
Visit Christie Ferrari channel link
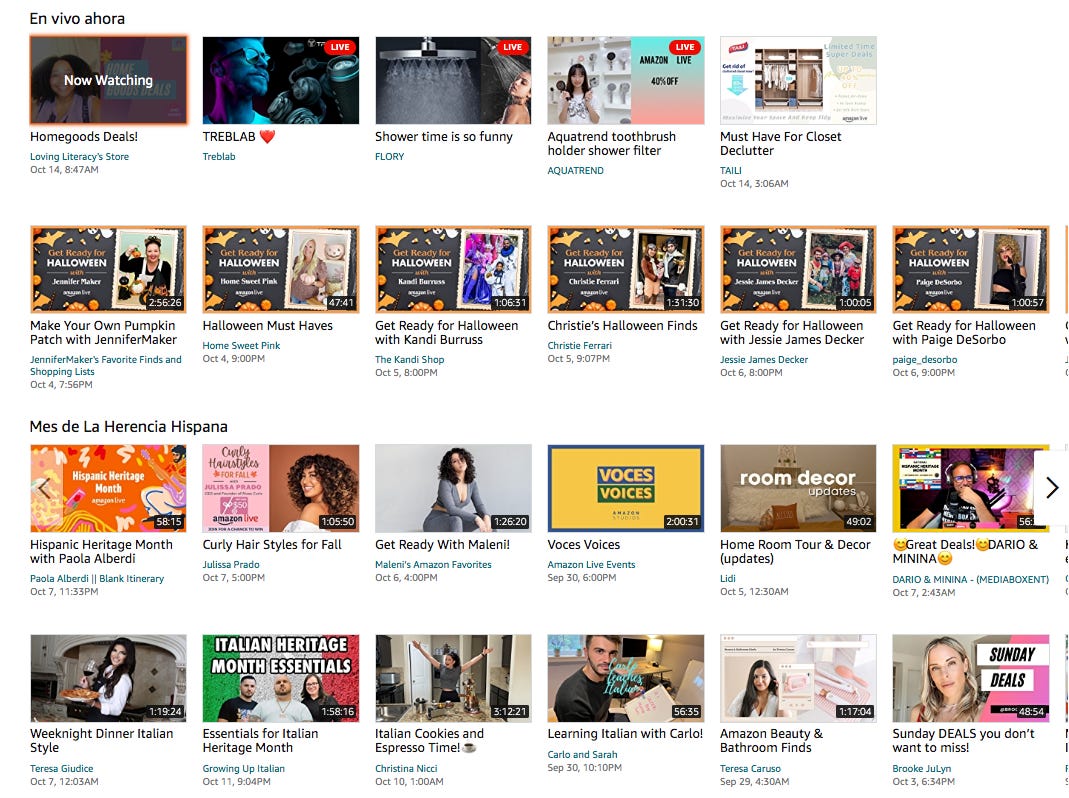pyautogui.click(x=579, y=345)
